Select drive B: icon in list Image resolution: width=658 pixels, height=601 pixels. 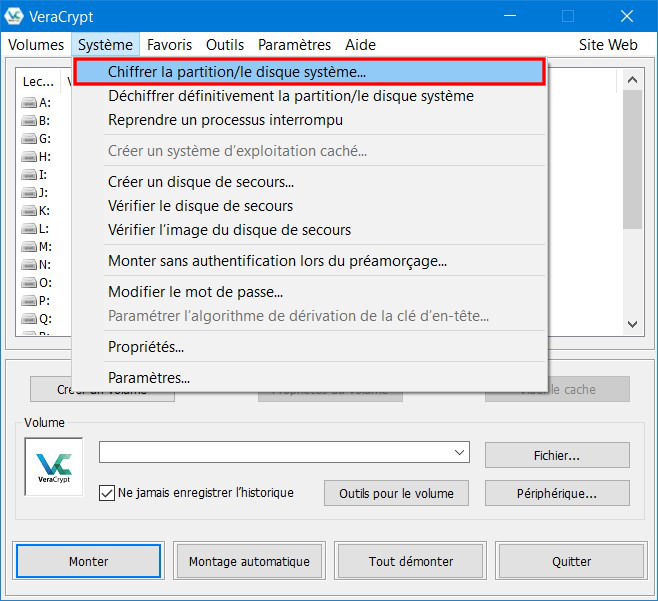pyautogui.click(x=29, y=121)
